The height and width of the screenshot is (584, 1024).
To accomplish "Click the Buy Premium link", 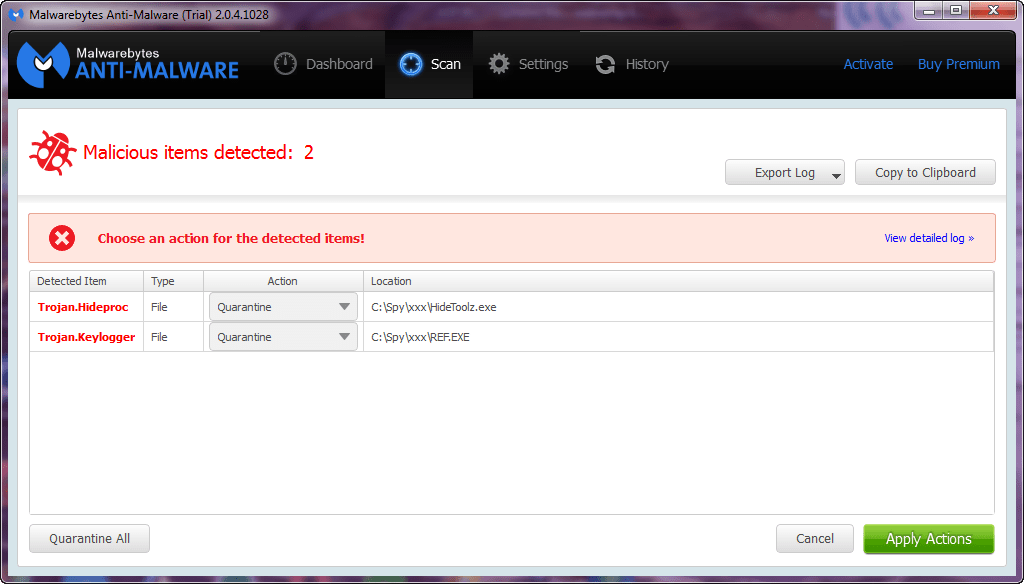I will 959,64.
